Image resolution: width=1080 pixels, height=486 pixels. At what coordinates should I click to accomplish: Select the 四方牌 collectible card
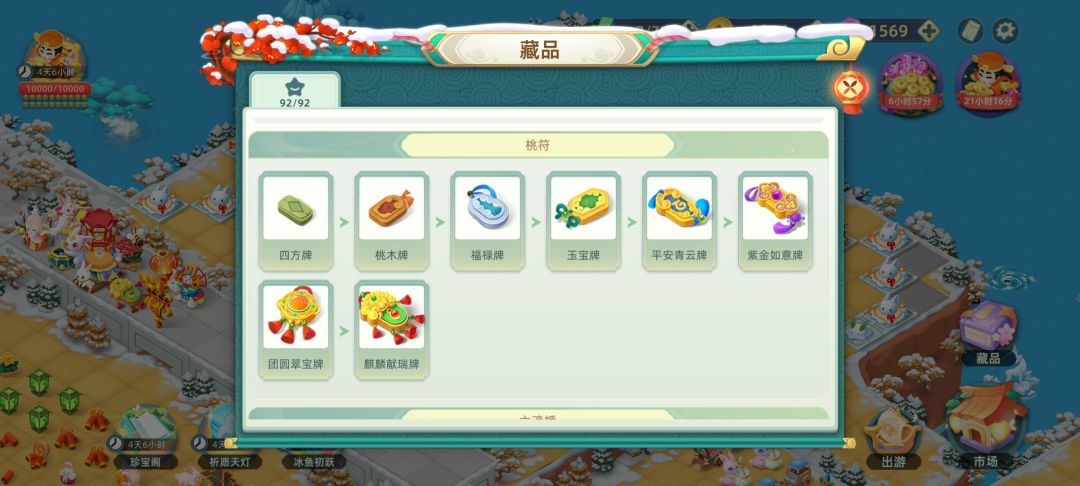click(x=295, y=221)
